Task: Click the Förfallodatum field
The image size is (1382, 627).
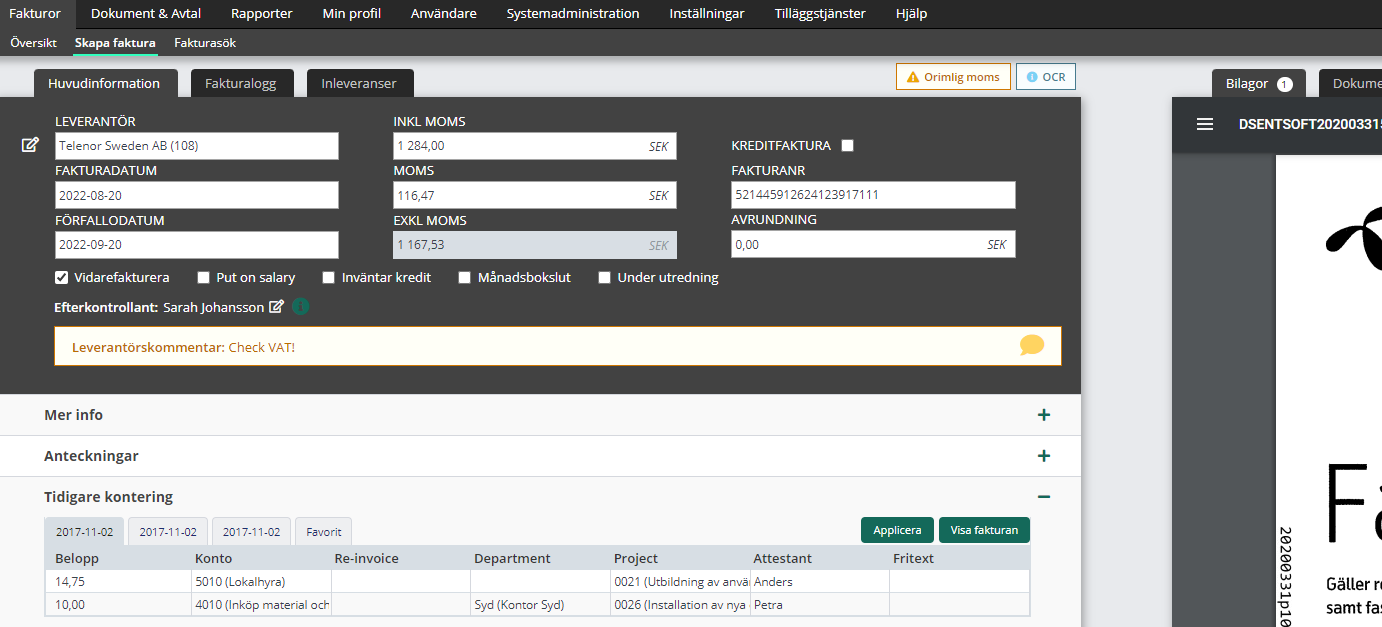Action: pos(197,245)
